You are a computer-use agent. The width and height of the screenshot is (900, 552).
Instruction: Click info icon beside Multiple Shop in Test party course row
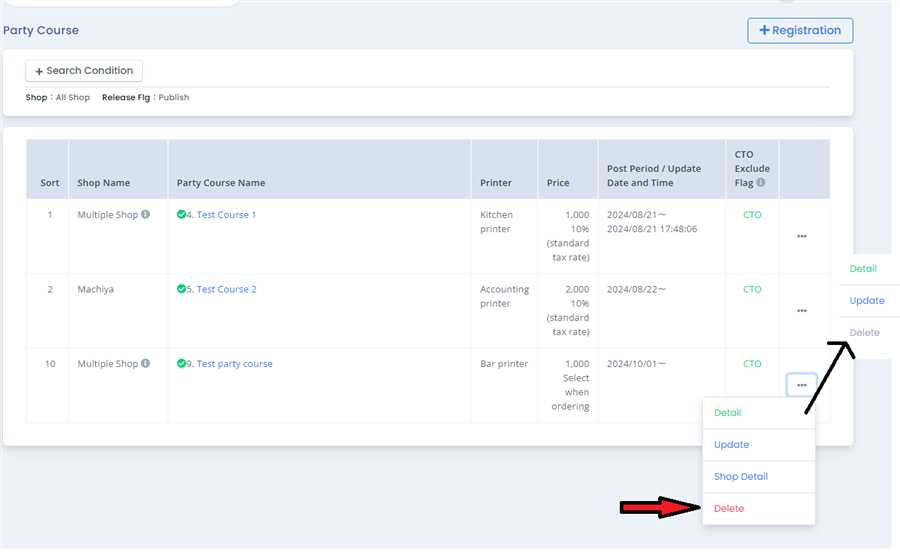pyautogui.click(x=146, y=364)
